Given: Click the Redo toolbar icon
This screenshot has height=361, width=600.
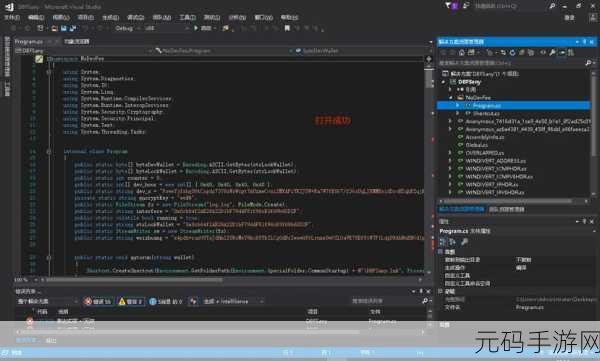Looking at the screenshot, I should 100,28.
